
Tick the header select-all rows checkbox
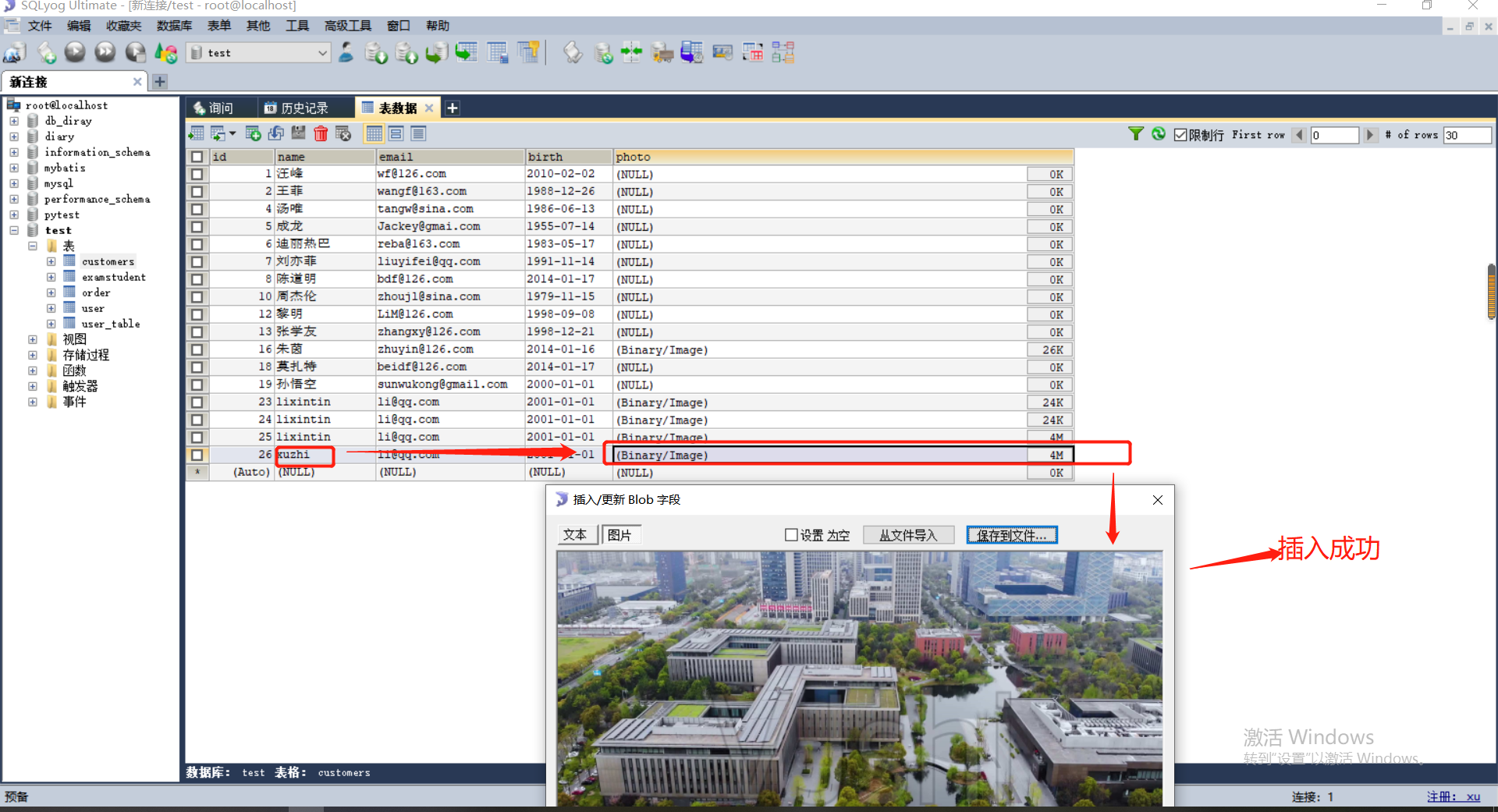coord(197,157)
